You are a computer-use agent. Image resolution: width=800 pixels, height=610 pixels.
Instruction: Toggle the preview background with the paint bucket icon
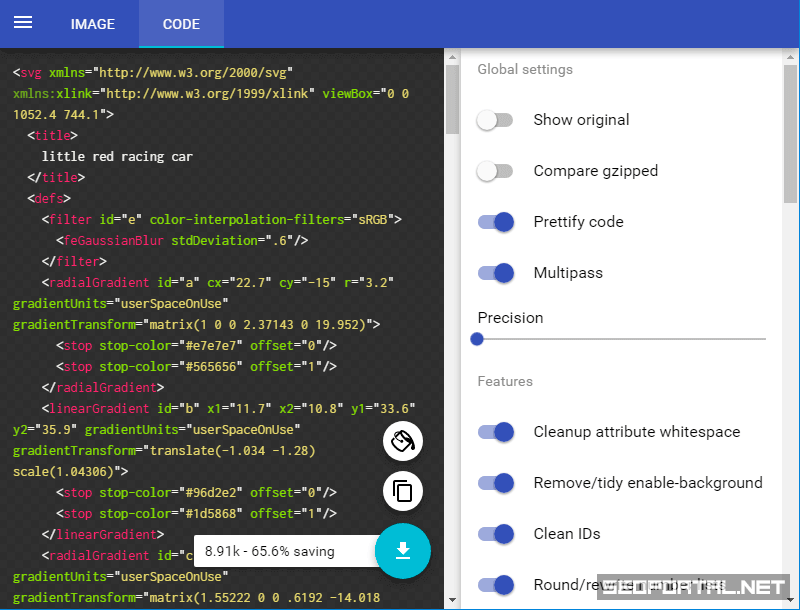click(x=403, y=441)
